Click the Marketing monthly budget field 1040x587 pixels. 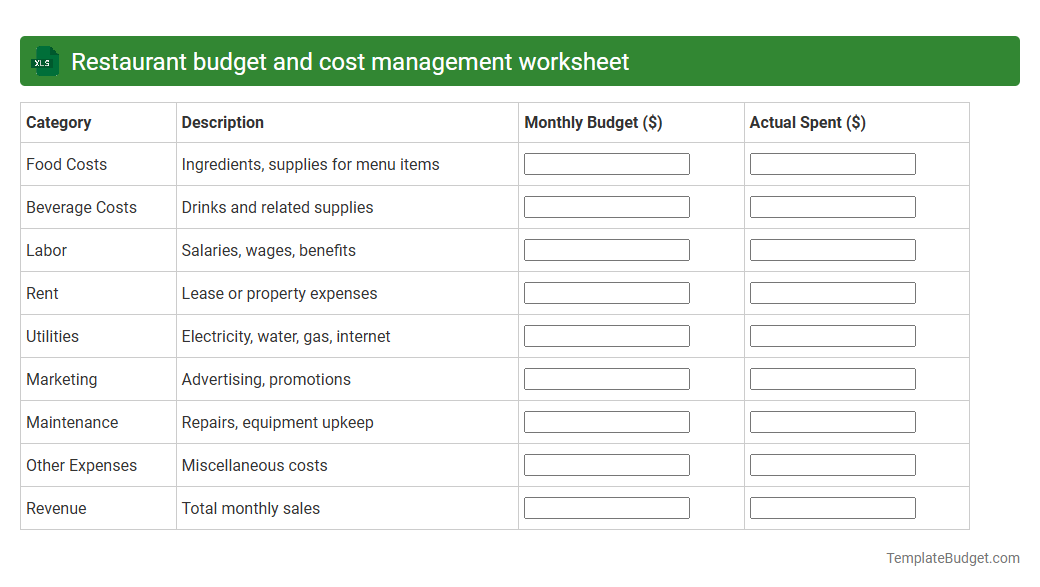pos(606,378)
